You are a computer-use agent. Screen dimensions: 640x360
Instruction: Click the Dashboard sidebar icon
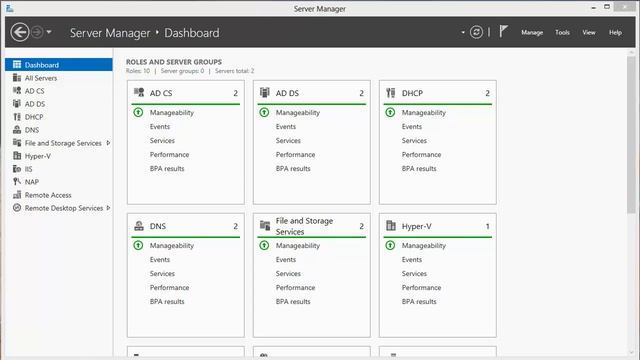pyautogui.click(x=17, y=64)
